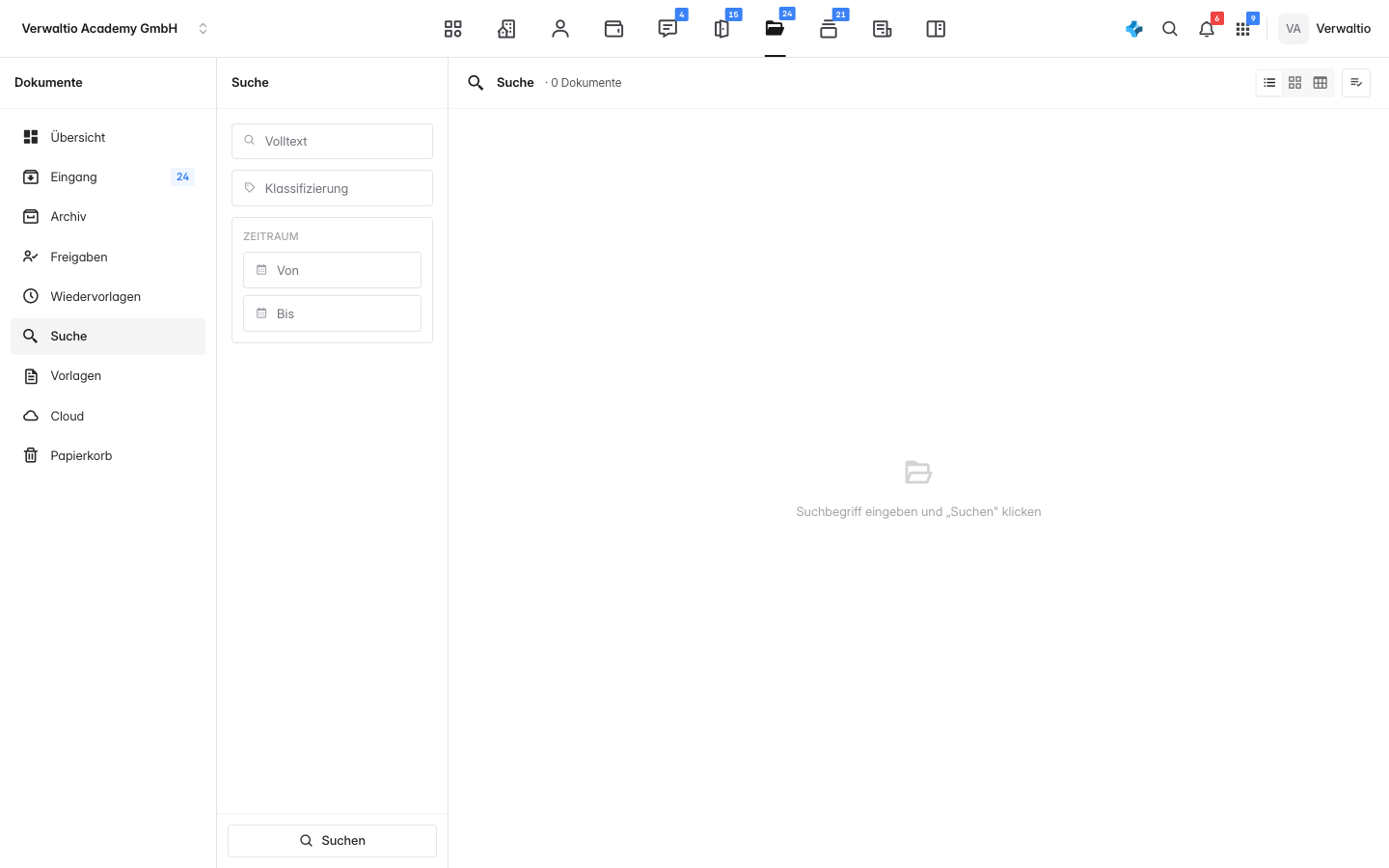Open the door icon with badge 15
The width and height of the screenshot is (1389, 868).
(x=722, y=29)
